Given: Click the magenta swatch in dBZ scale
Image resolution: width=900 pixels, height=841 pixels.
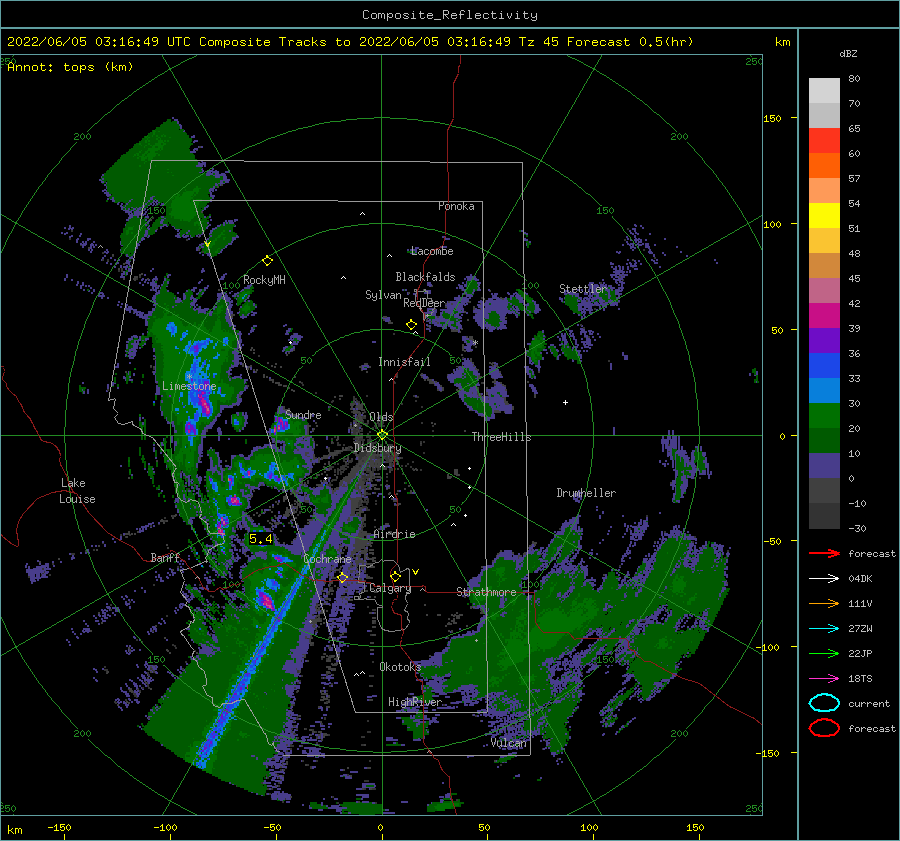Looking at the screenshot, I should tap(824, 315).
